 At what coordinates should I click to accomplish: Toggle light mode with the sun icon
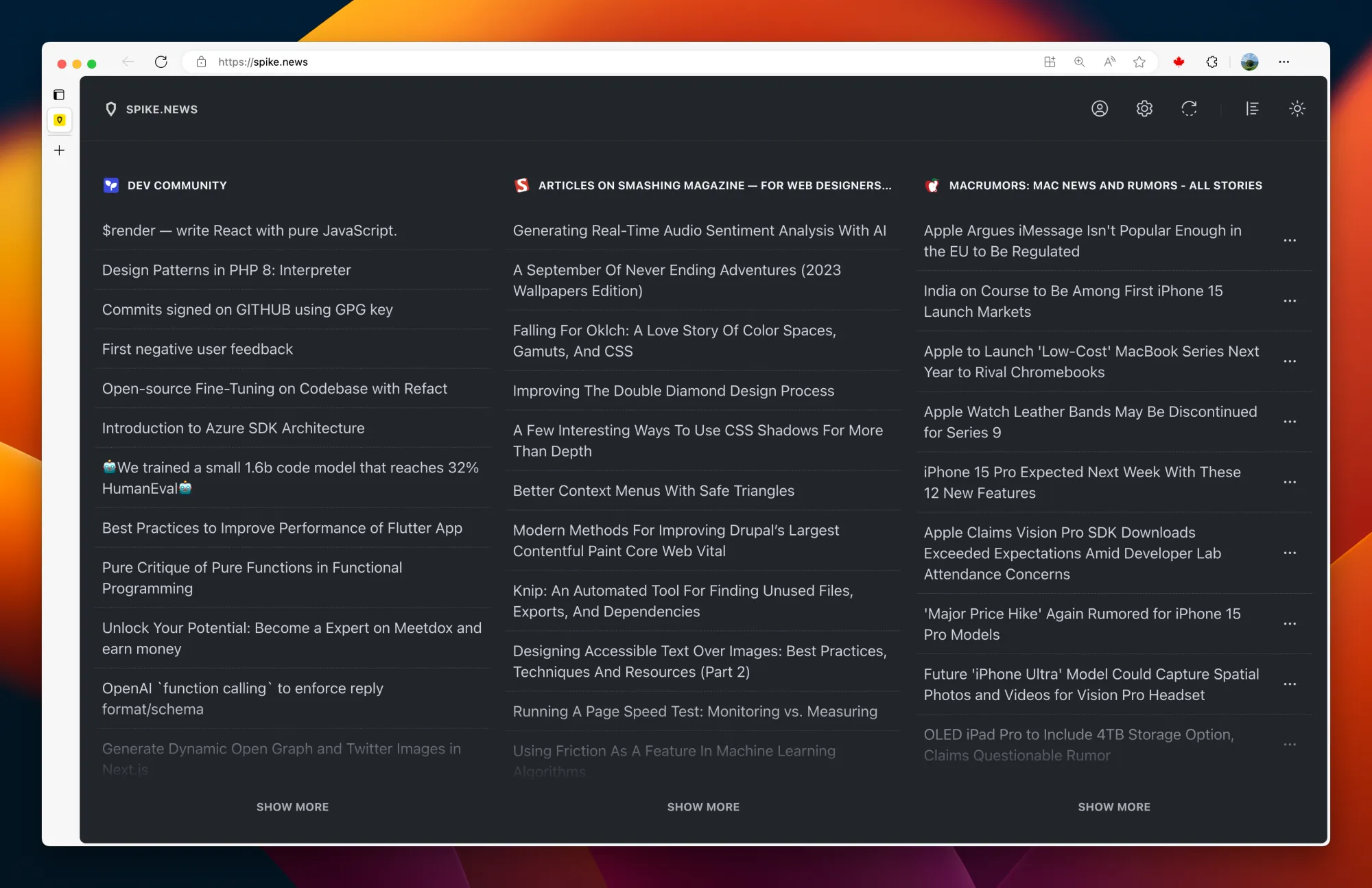coord(1297,109)
